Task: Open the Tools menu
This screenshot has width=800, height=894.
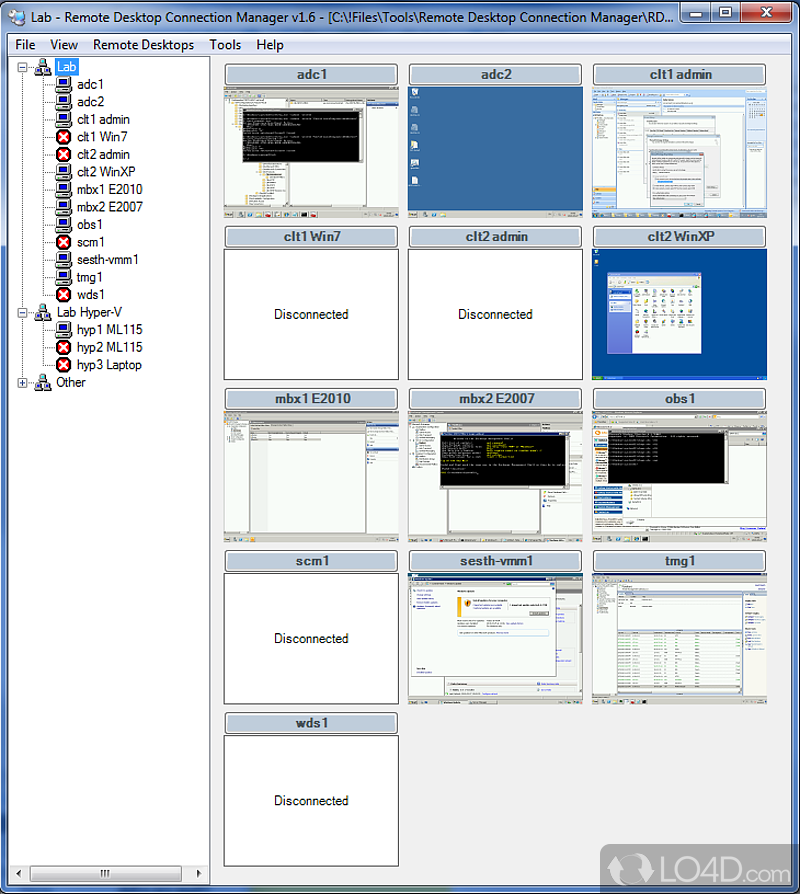Action: 225,45
